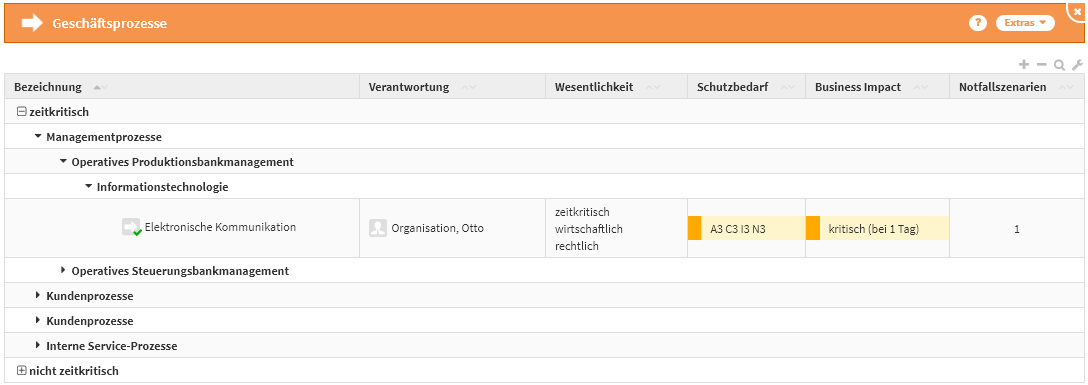Click the orange Business Impact indicator
This screenshot has width=1088, height=385.
813,228
